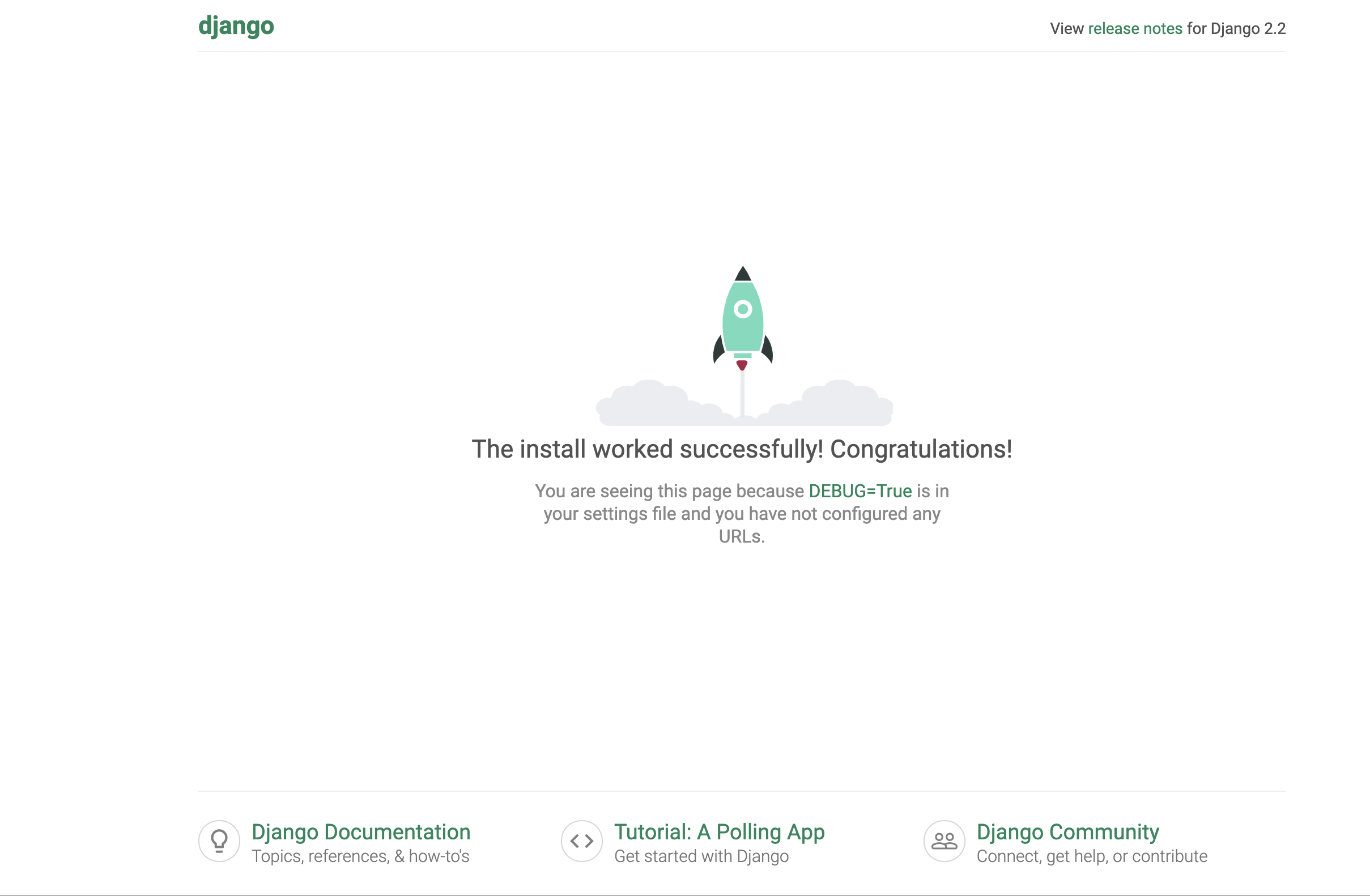Open Tutorial: A Polling App link
The image size is (1370, 896).
(719, 831)
